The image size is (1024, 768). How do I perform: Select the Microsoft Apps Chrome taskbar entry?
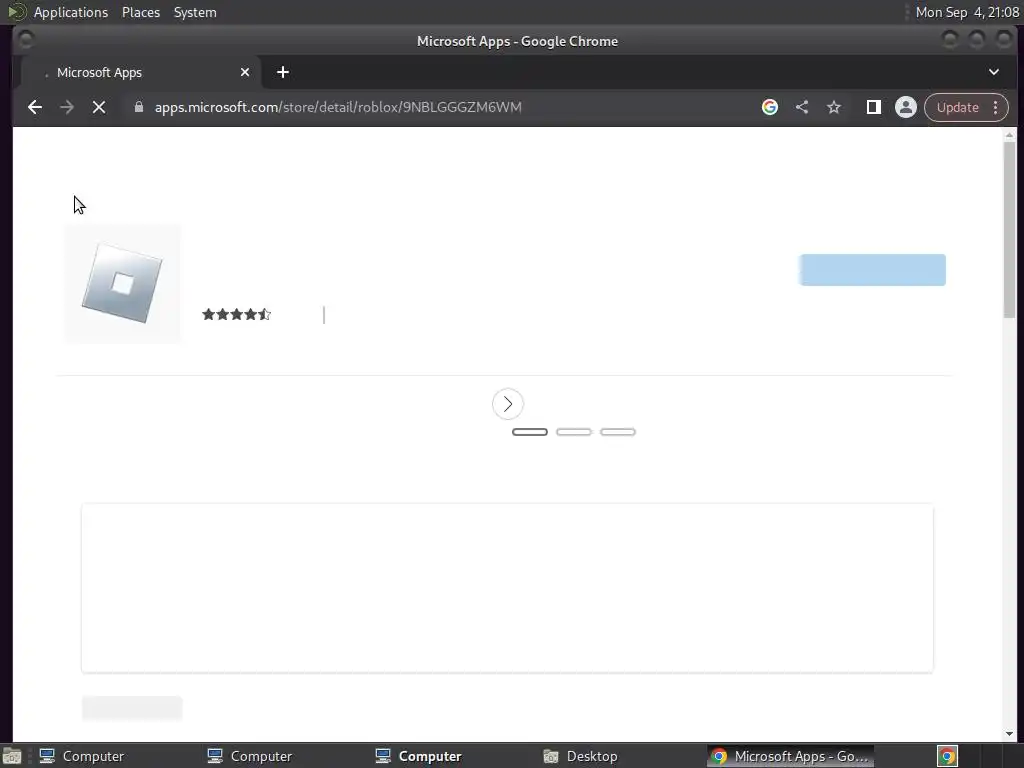(x=790, y=756)
